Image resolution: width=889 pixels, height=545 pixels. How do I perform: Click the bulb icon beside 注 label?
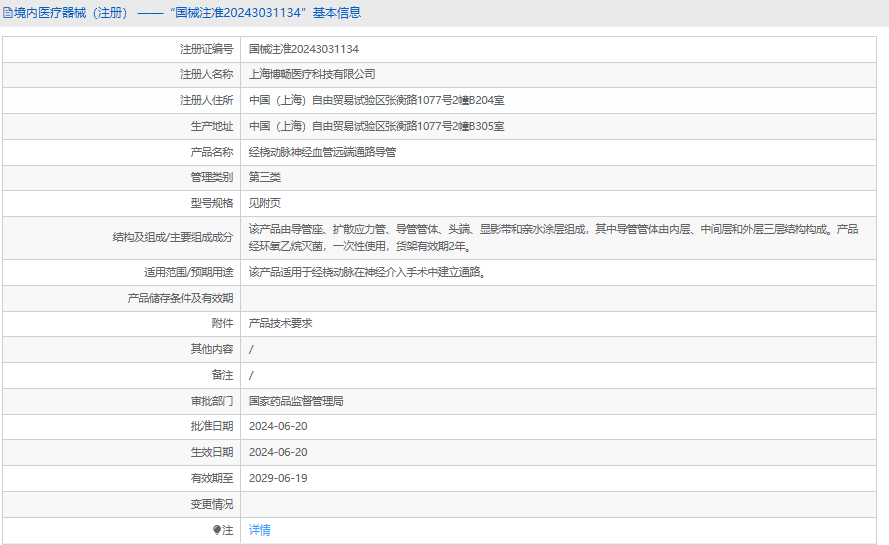[217, 530]
